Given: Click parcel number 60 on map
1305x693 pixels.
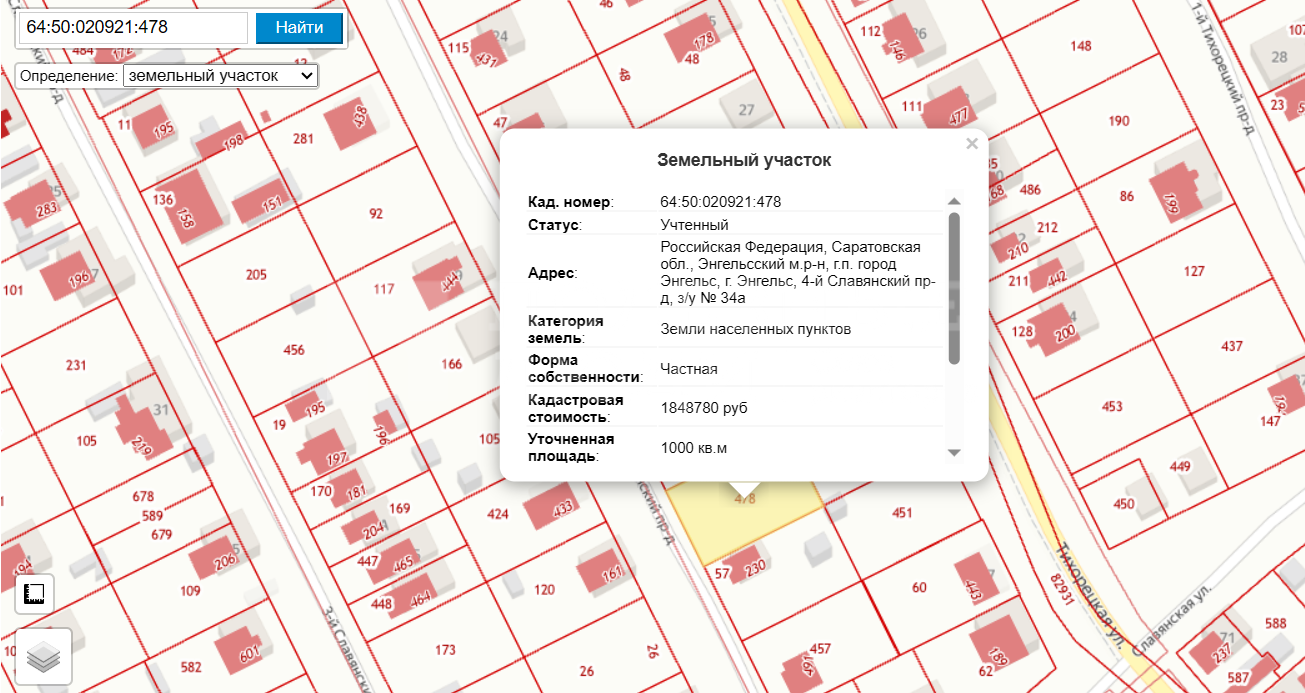Looking at the screenshot, I should pos(919,587).
